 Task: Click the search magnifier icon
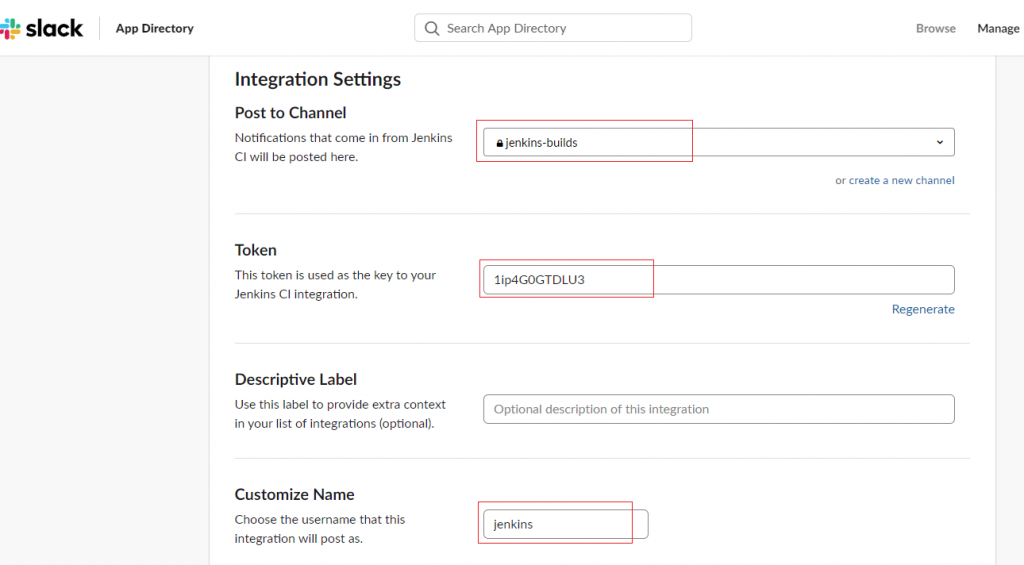click(x=432, y=28)
